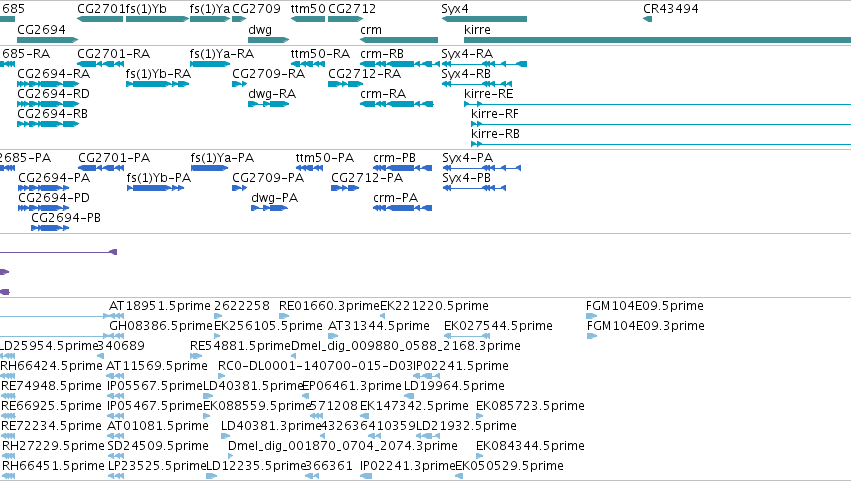
Task: Select transcript CG2712-RA
Action: 346,84
